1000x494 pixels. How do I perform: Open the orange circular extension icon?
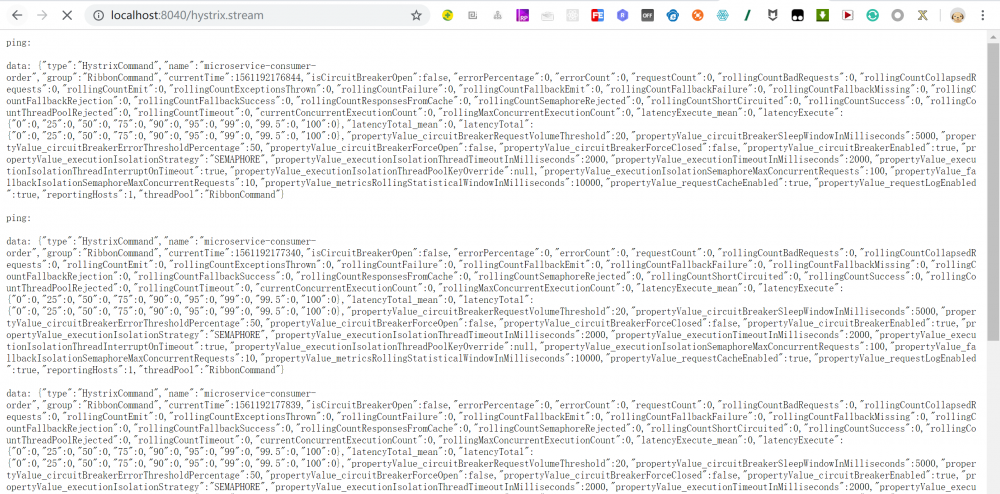(697, 15)
